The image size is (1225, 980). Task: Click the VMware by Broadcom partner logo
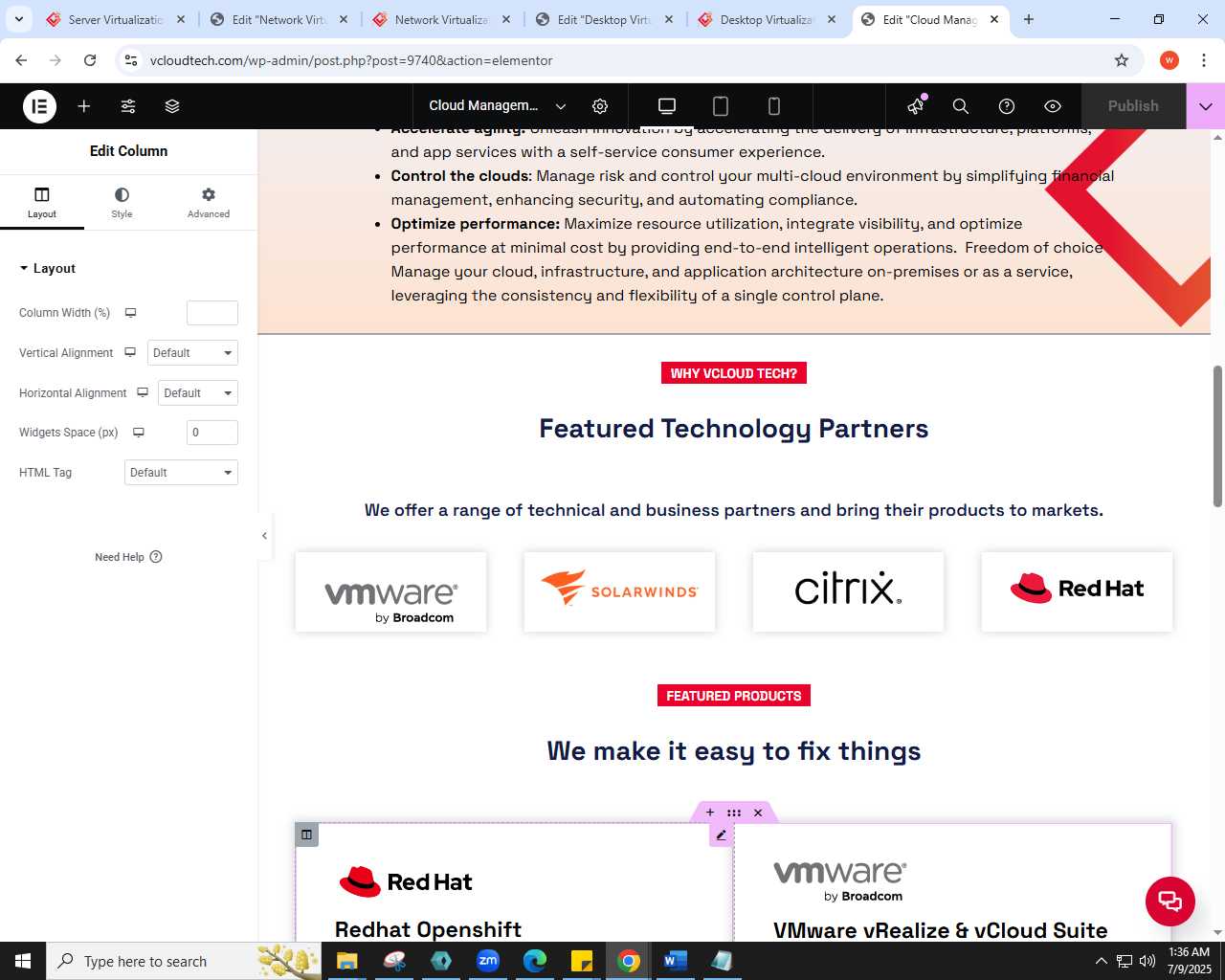pyautogui.click(x=391, y=592)
